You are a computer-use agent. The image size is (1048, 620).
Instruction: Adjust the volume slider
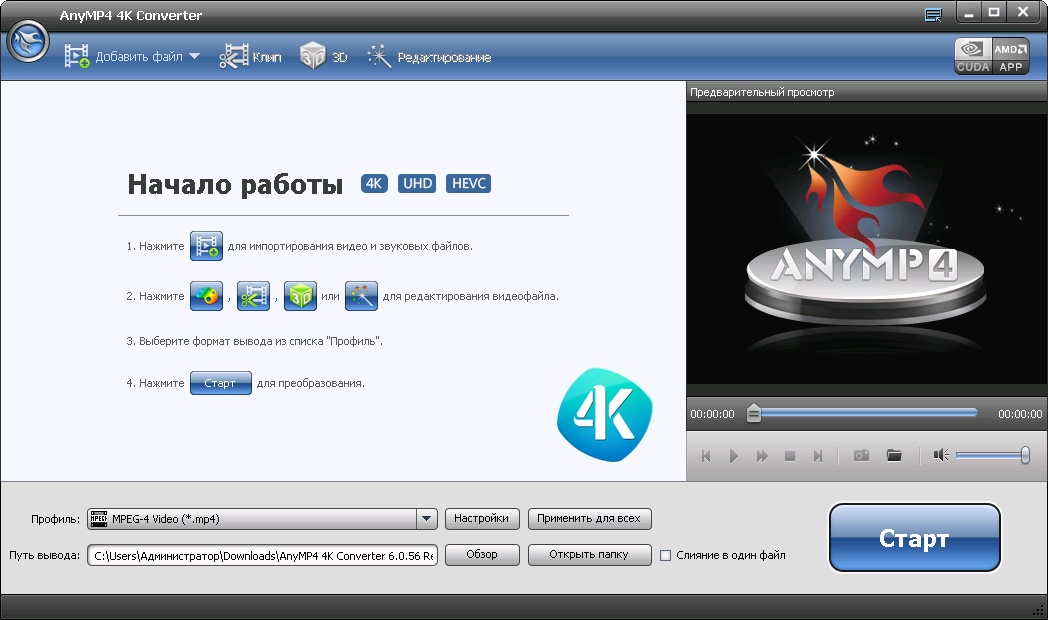(x=993, y=455)
